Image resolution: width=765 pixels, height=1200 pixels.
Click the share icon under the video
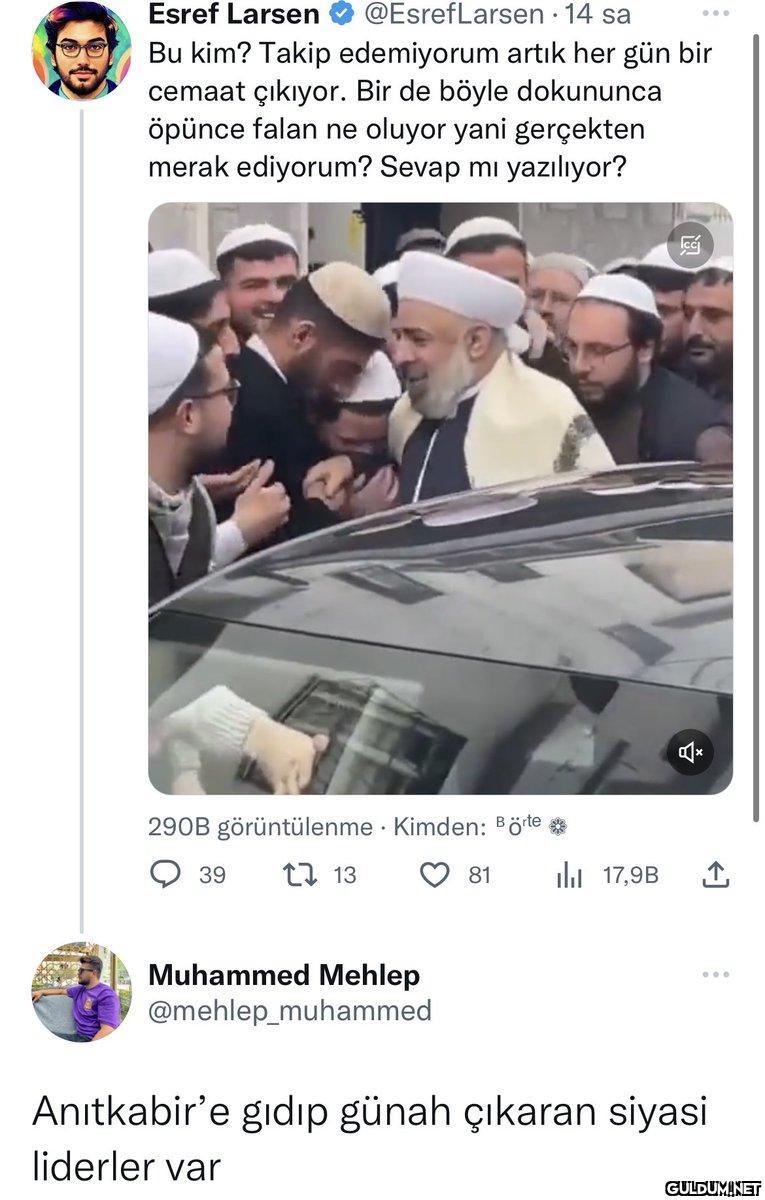(x=715, y=875)
